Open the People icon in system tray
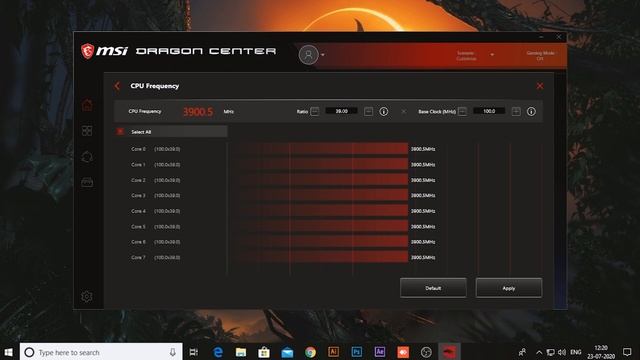The width and height of the screenshot is (640, 360). [522, 352]
